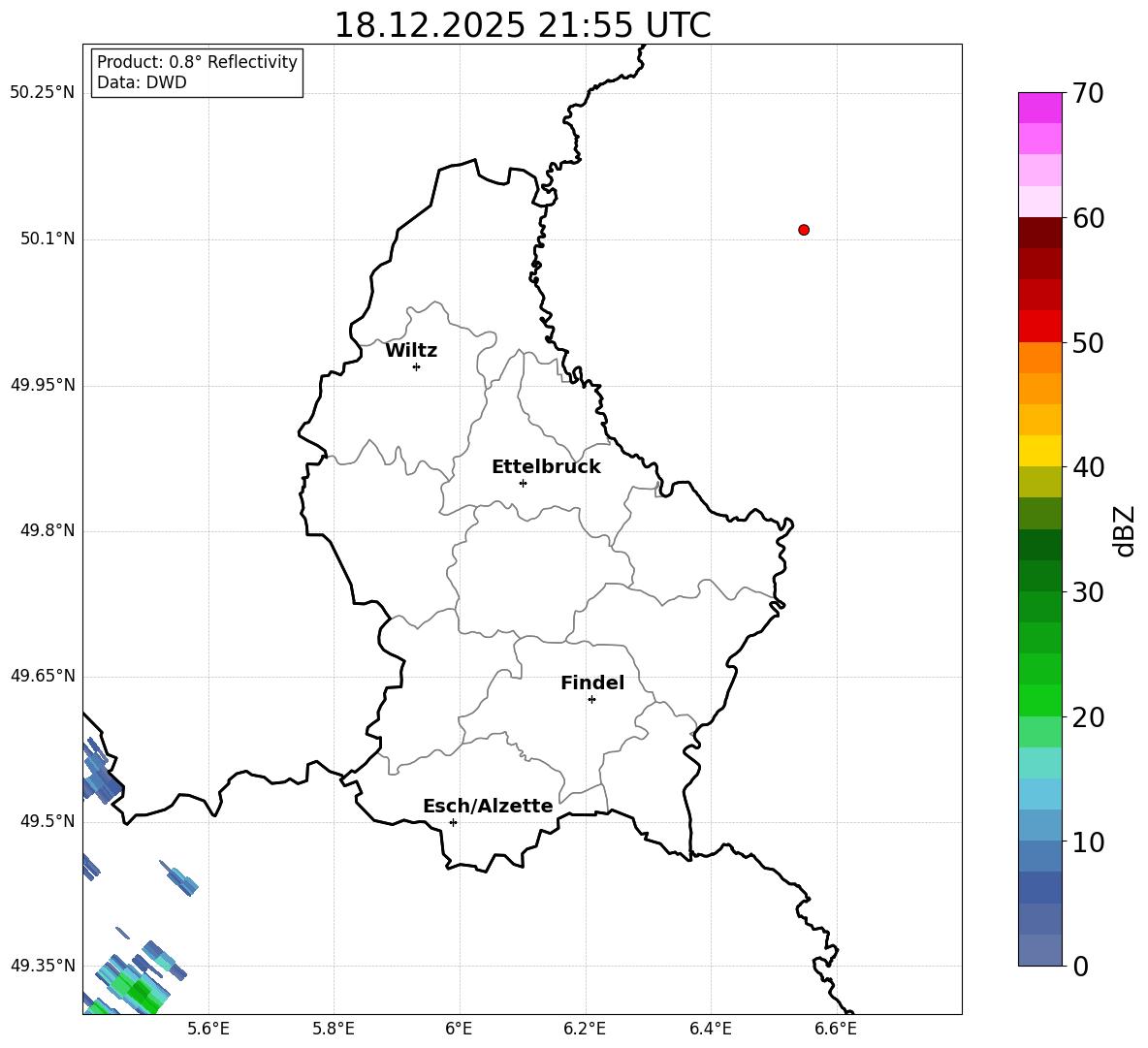This screenshot has width=1148, height=1048.
Task: Click the 0 tick on colorbar
Action: (1080, 966)
